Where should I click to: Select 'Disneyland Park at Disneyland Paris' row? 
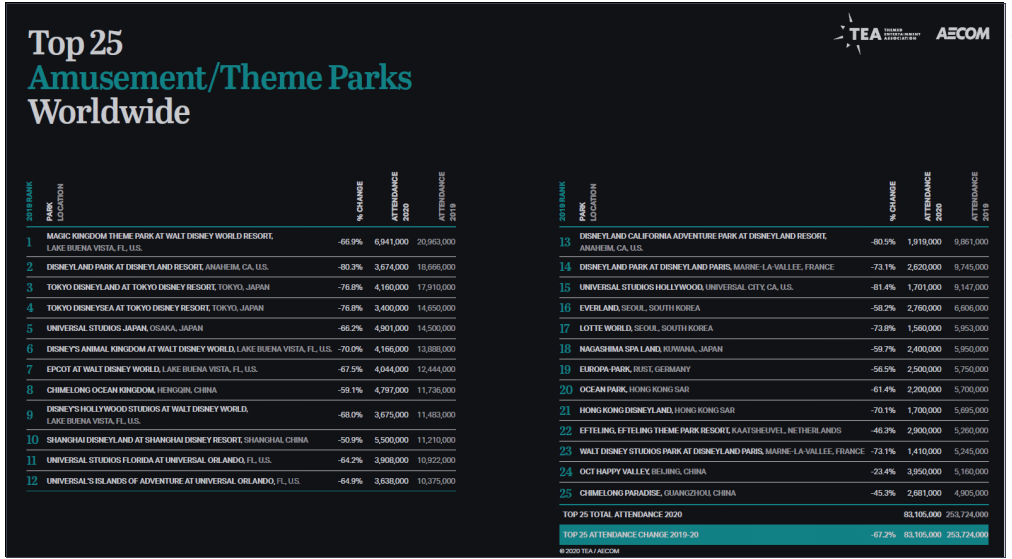tap(707, 267)
